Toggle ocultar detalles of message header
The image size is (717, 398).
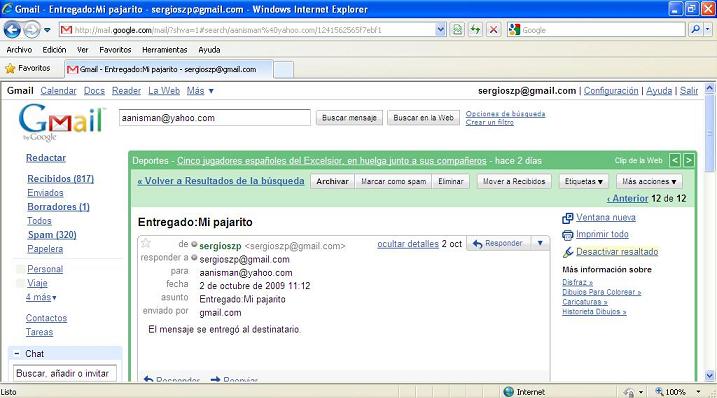pyautogui.click(x=408, y=244)
